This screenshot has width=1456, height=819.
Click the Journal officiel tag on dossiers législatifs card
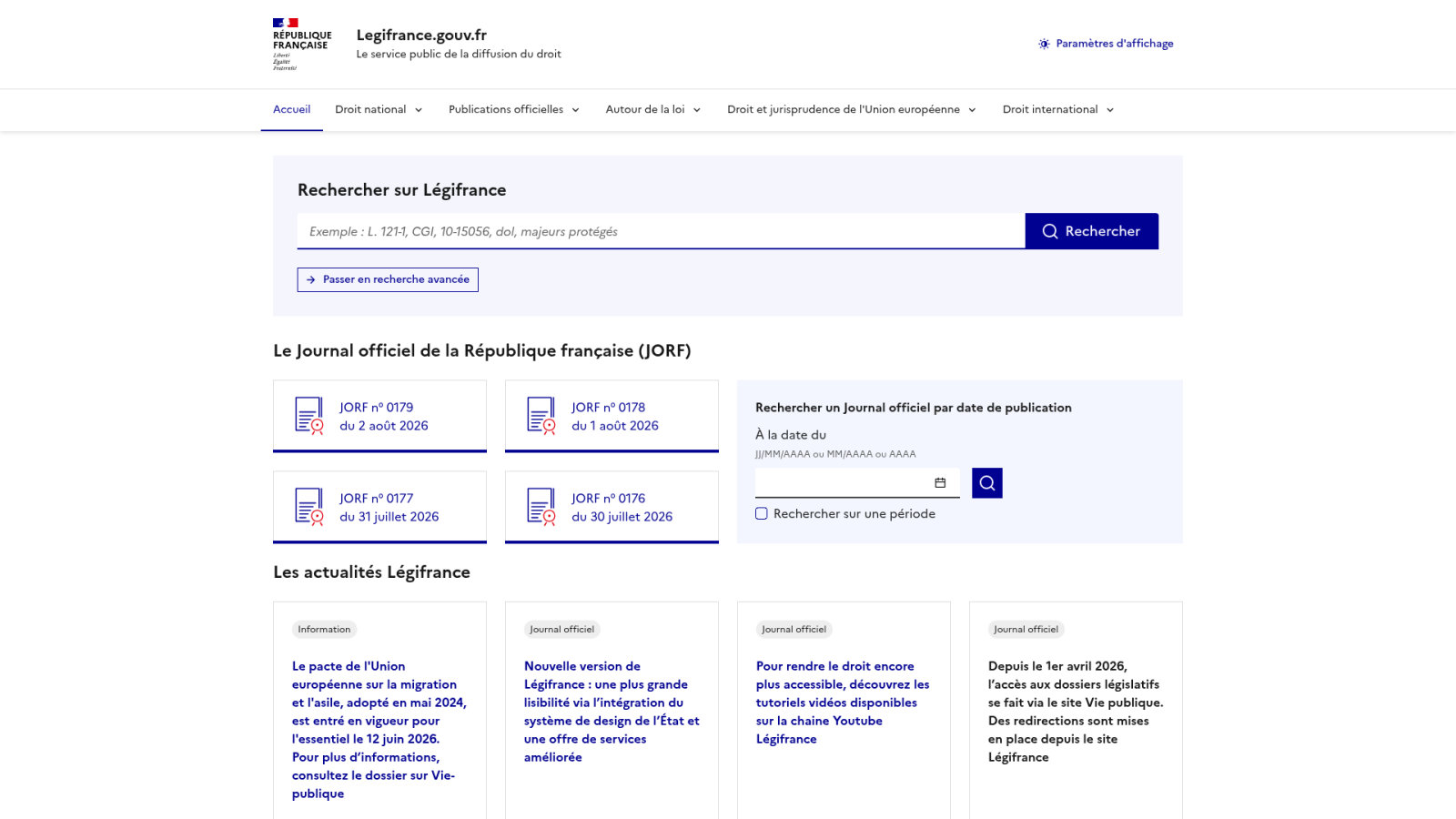coord(1026,630)
